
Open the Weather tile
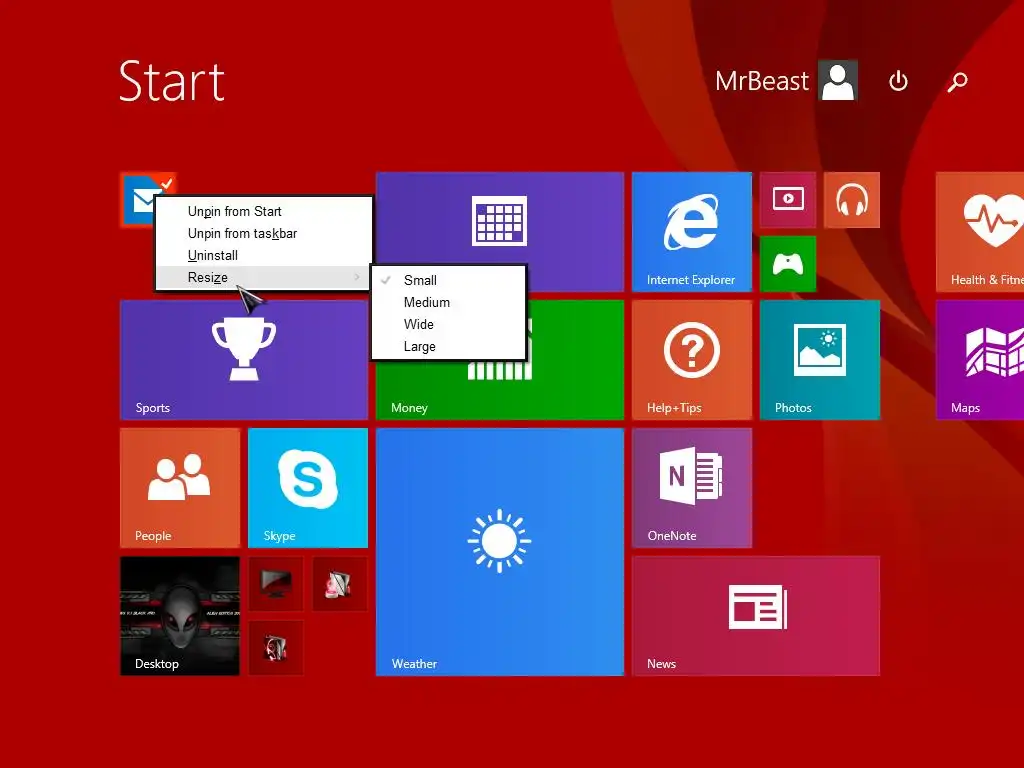[500, 552]
